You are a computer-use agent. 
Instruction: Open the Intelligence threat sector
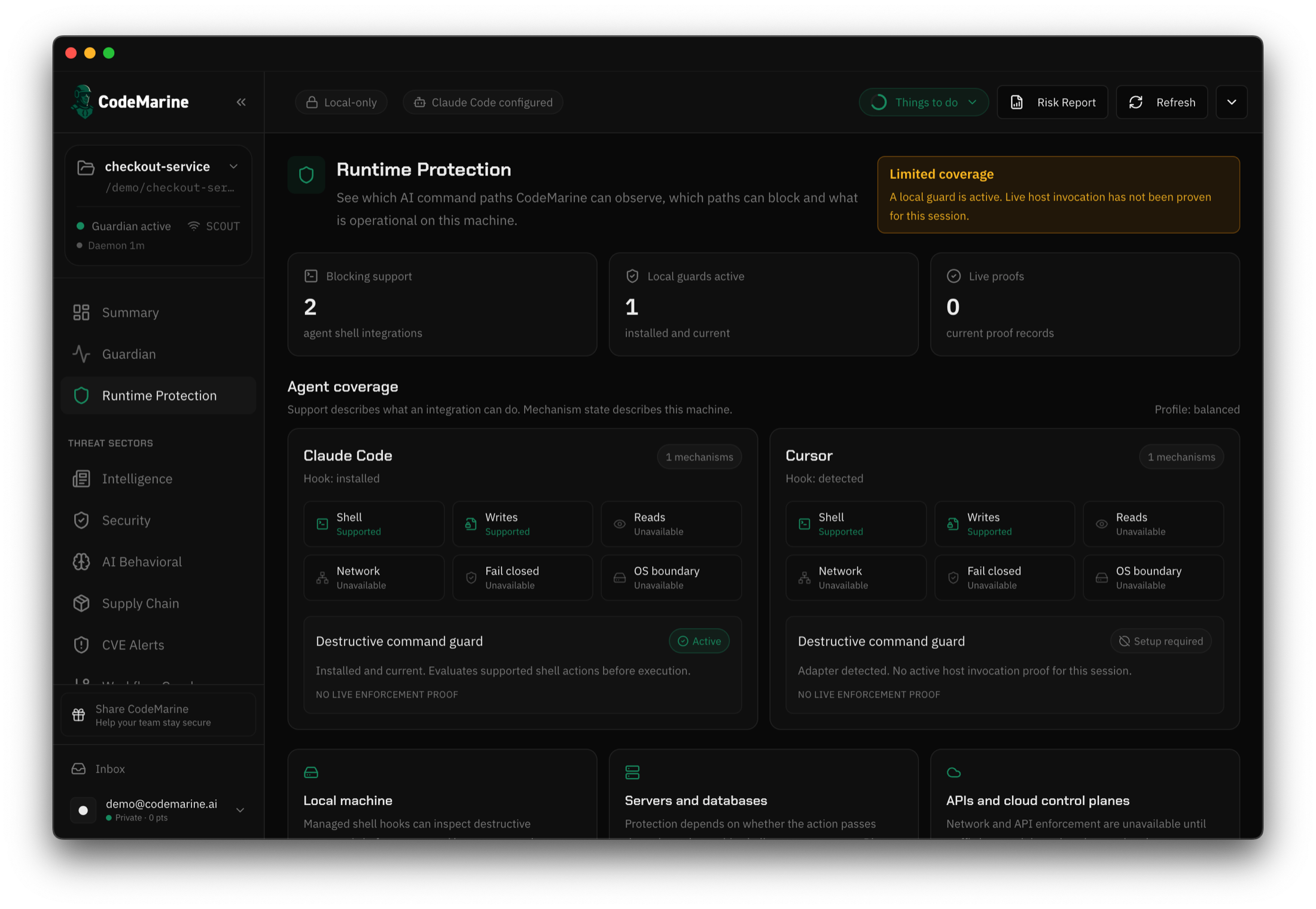(159, 478)
